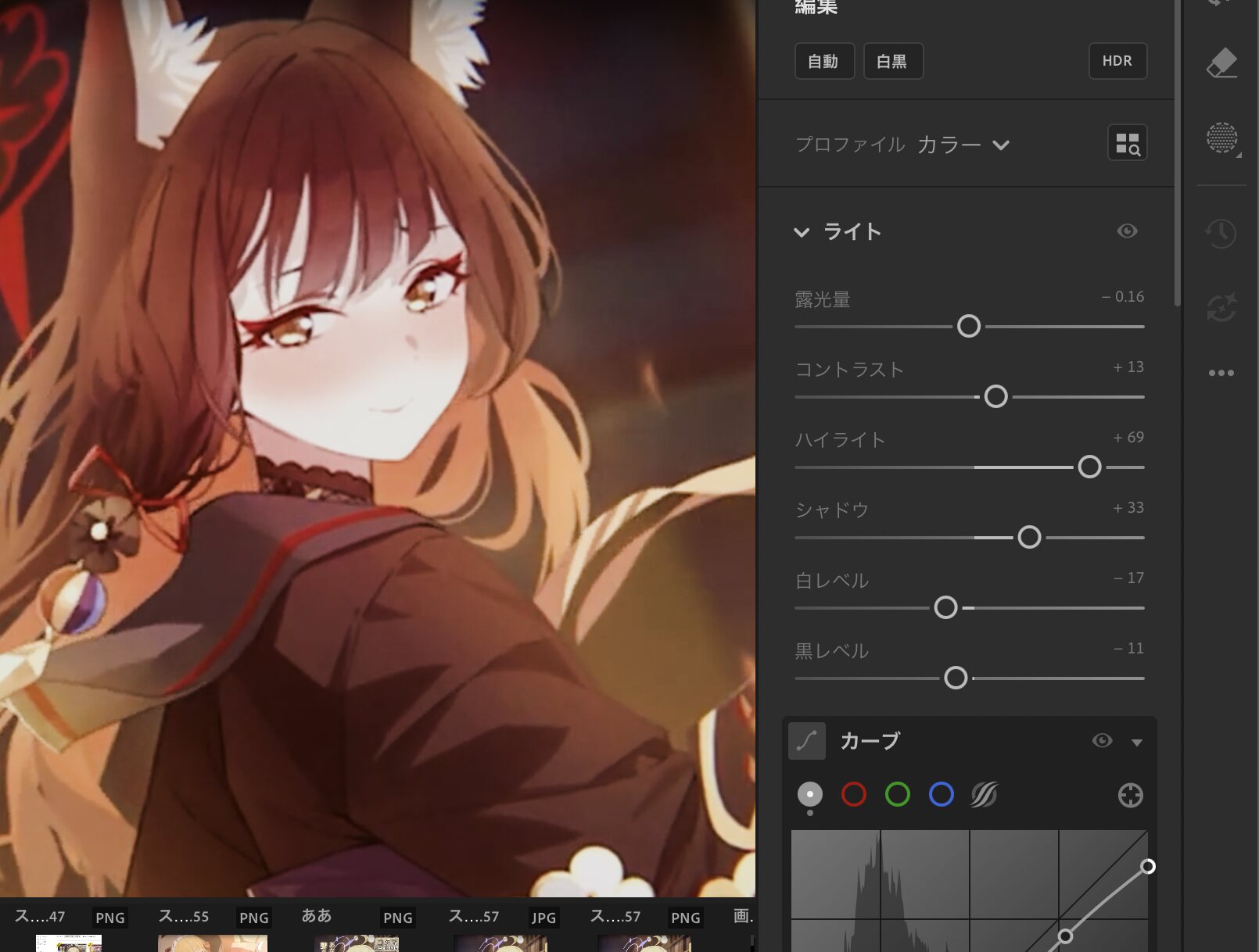Click the filmstrip file name ああ
The width and height of the screenshot is (1259, 952).
click(317, 915)
